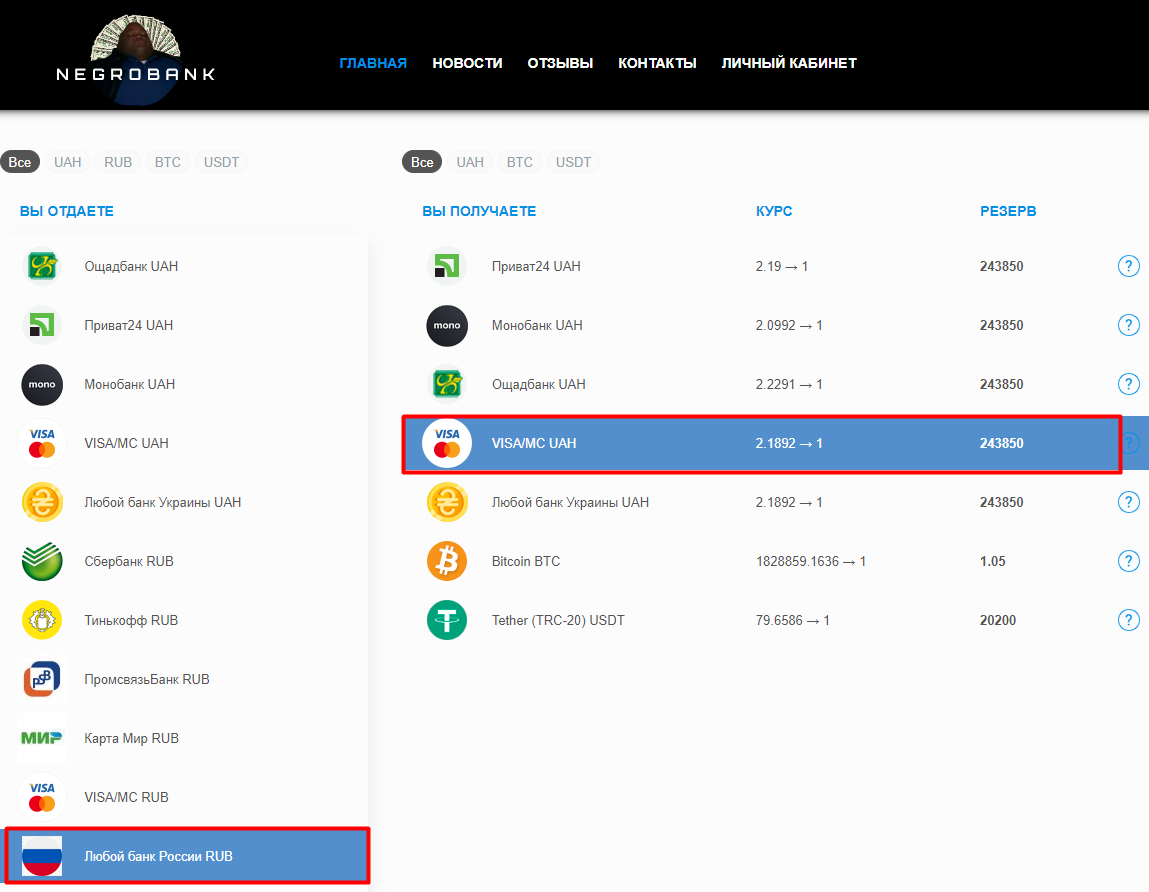Click ВЫ ПОЛУЧАЕТЕ heading
Viewport: 1149px width, 892px height.
(x=479, y=211)
